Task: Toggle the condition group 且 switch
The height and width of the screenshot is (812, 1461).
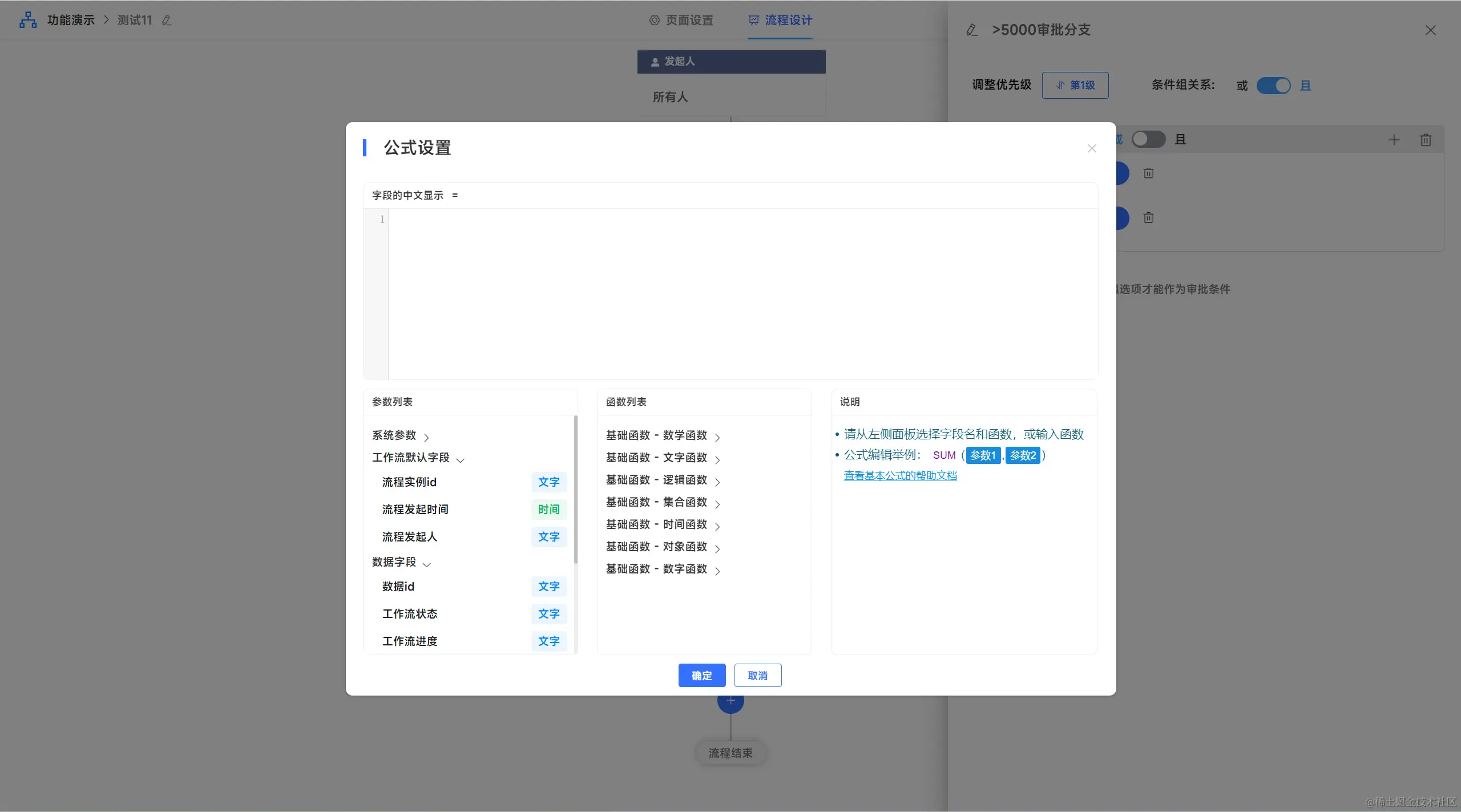Action: click(1148, 139)
